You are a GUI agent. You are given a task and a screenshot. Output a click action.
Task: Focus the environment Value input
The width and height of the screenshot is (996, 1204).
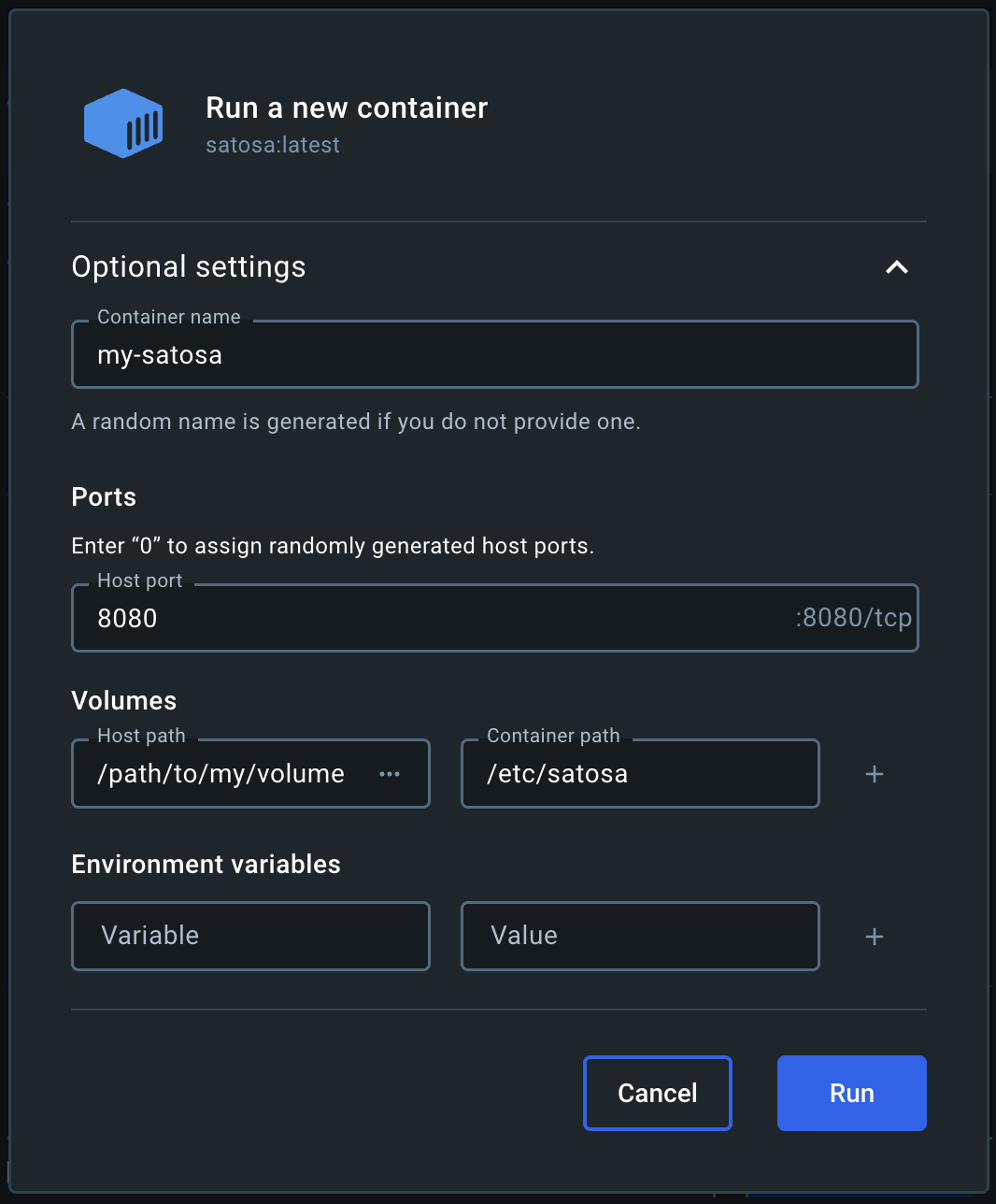[640, 936]
